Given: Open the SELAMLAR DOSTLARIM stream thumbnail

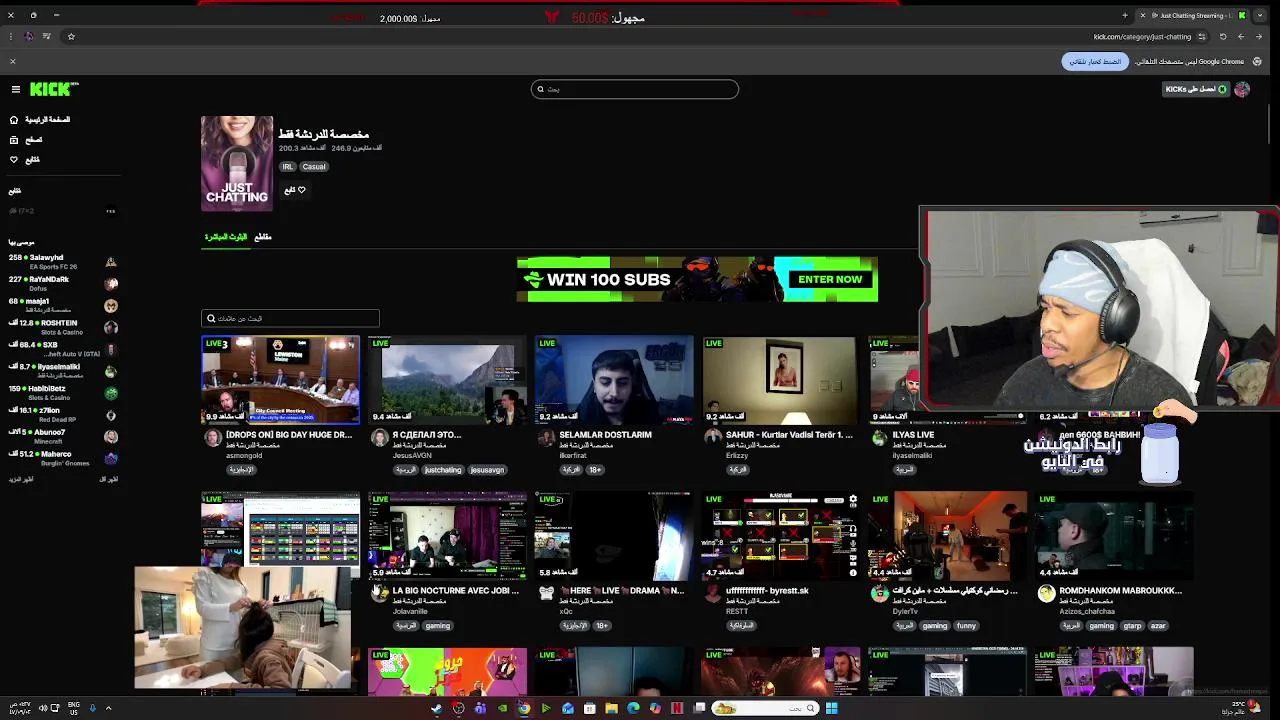Looking at the screenshot, I should point(614,380).
